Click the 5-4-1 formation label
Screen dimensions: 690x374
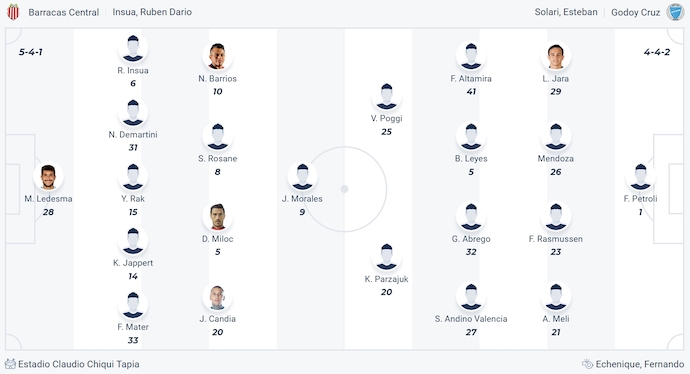[30, 52]
